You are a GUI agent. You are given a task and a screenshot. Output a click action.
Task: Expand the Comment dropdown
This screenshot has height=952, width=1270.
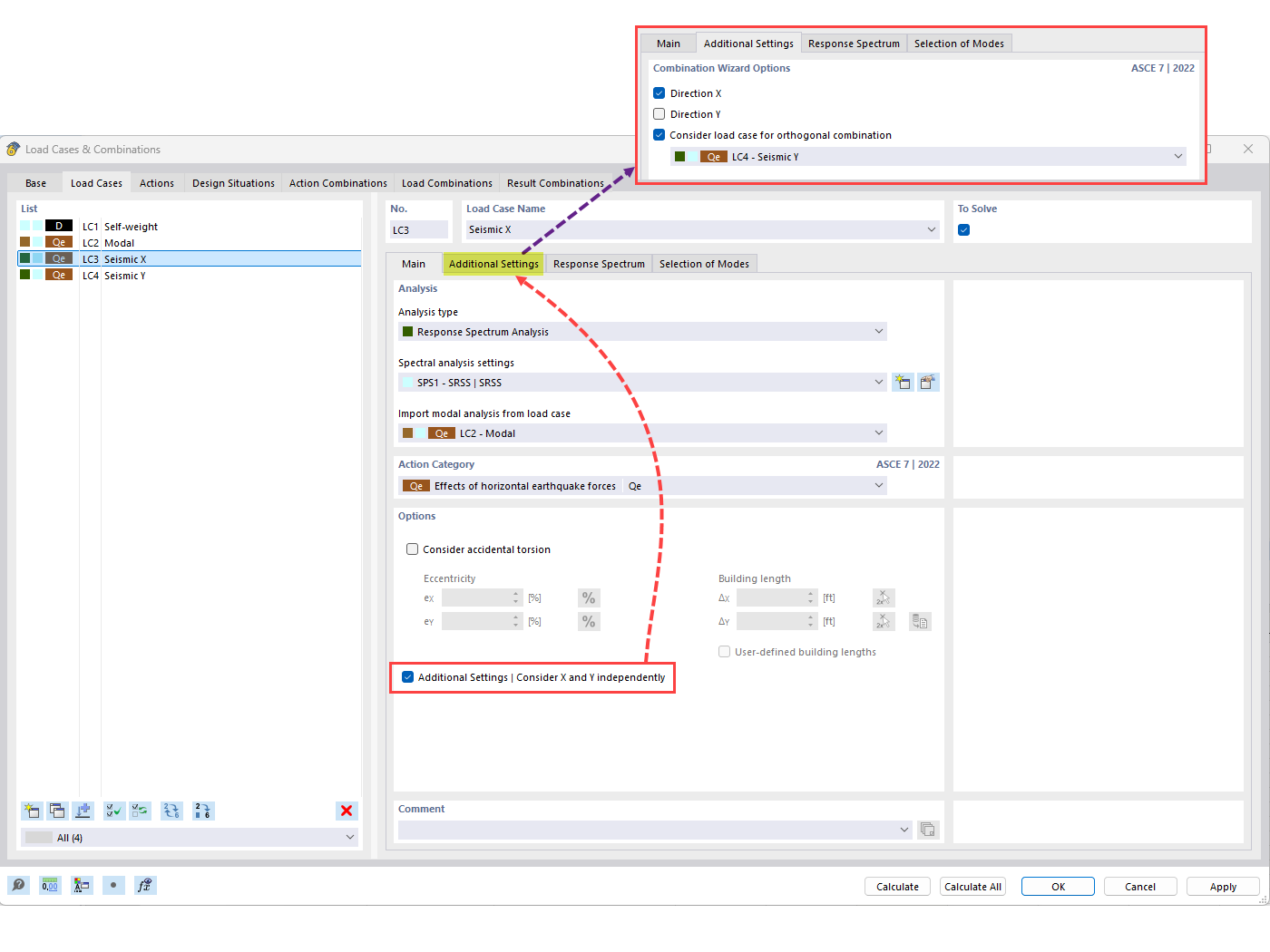(x=655, y=830)
